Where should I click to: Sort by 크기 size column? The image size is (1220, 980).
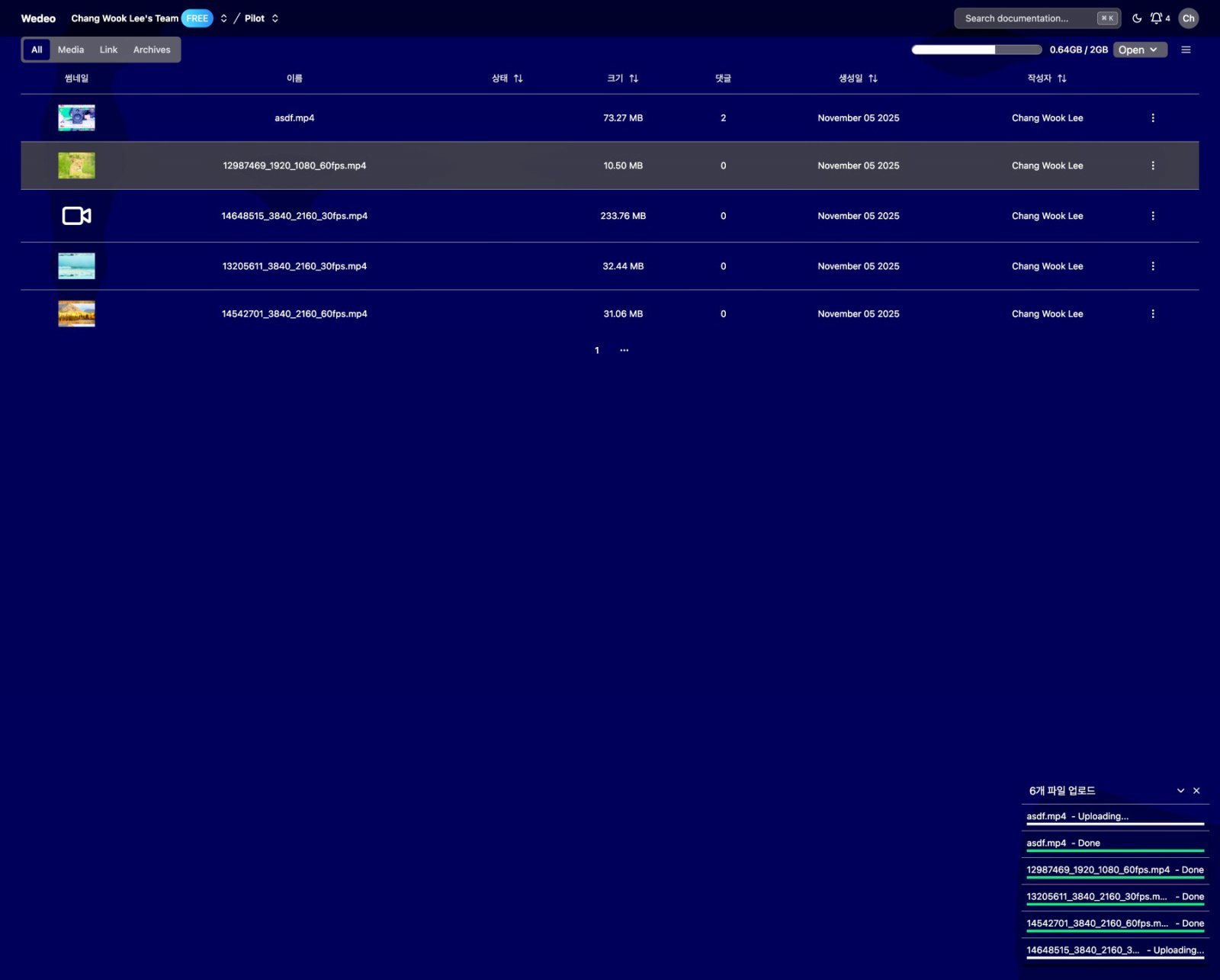click(x=622, y=79)
